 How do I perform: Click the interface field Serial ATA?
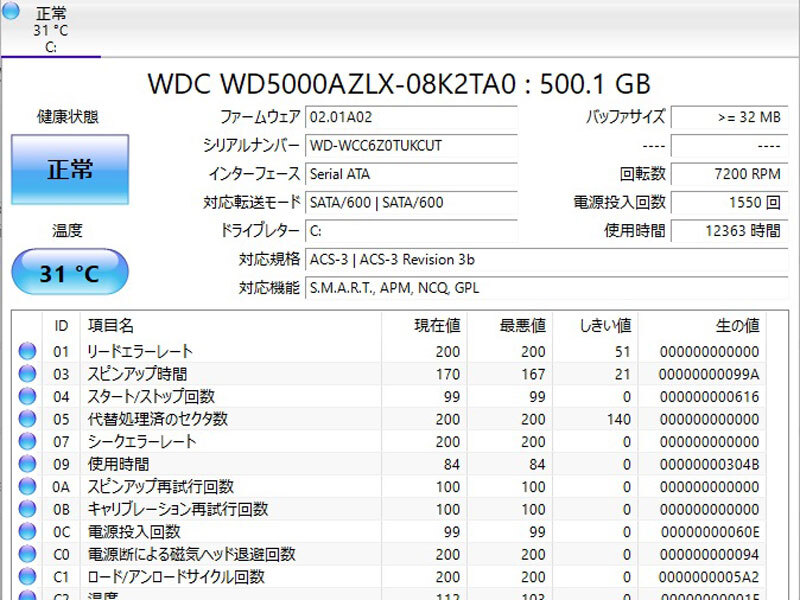[411, 174]
